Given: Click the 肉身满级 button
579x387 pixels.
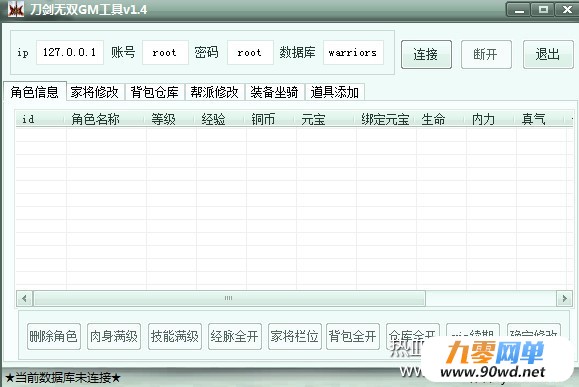Looking at the screenshot, I should (114, 336).
